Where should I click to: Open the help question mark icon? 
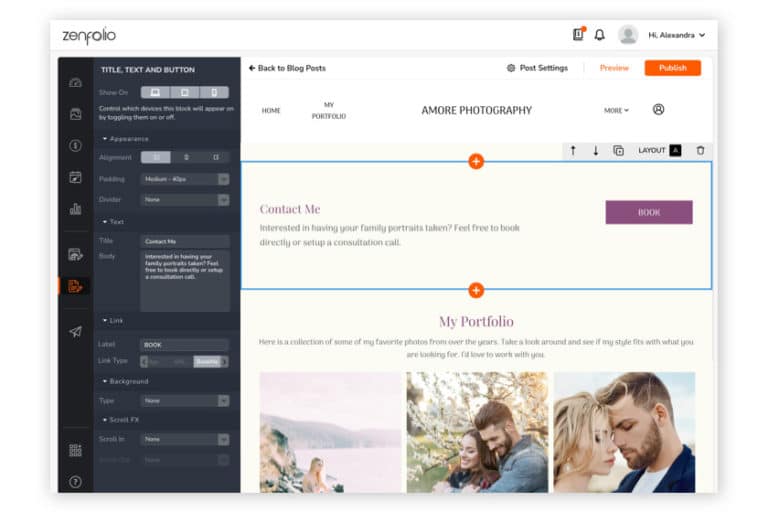(75, 482)
